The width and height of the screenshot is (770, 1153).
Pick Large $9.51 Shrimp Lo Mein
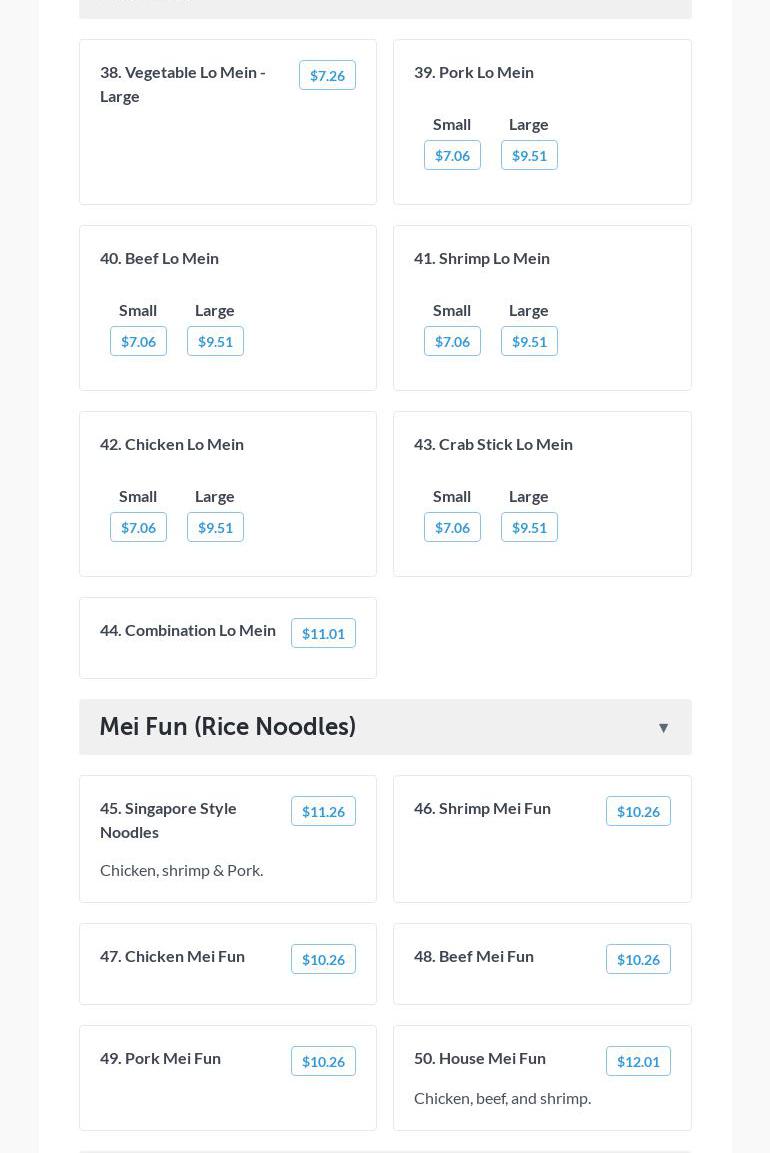[529, 342]
